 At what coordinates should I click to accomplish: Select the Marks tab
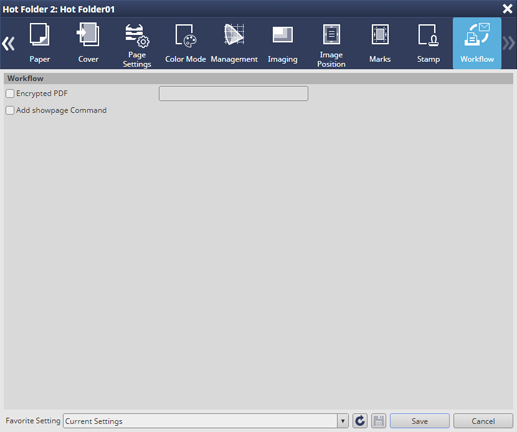tap(380, 43)
